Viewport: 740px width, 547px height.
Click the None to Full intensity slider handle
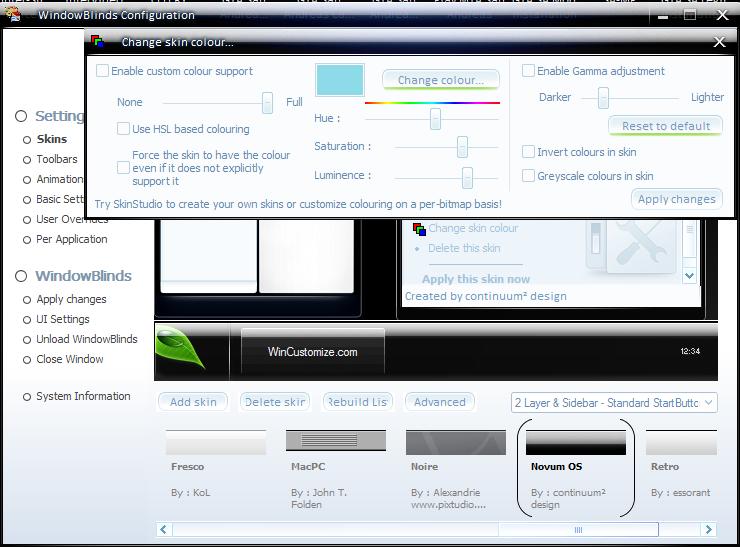268,102
